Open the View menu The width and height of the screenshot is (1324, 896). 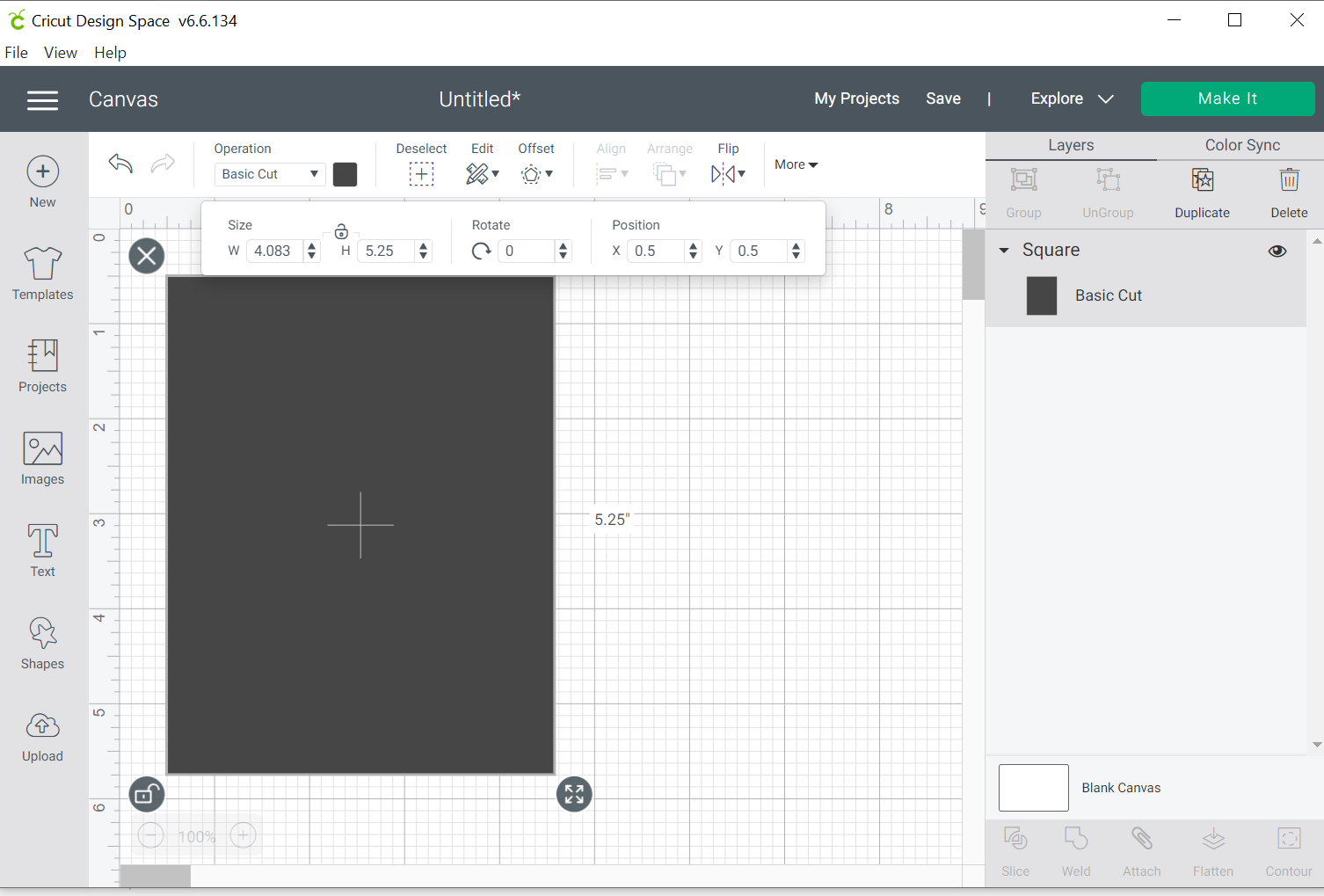point(61,53)
